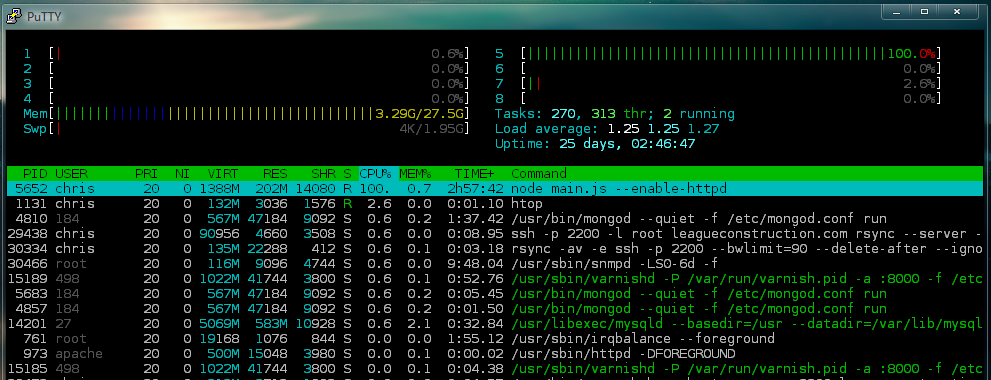The height and width of the screenshot is (380, 991).
Task: Click the Swp usage bar 4K/1.95G
Action: click(x=246, y=129)
